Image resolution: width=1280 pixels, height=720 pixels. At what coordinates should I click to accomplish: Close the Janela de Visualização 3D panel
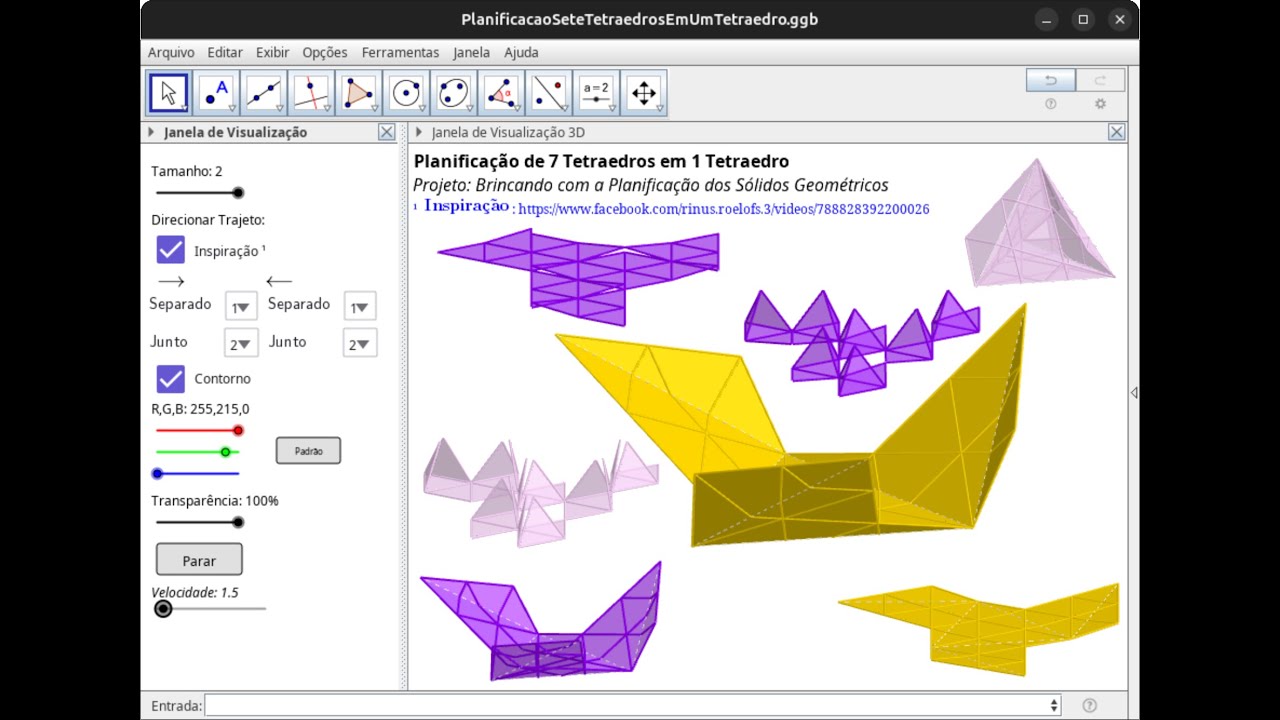1117,132
